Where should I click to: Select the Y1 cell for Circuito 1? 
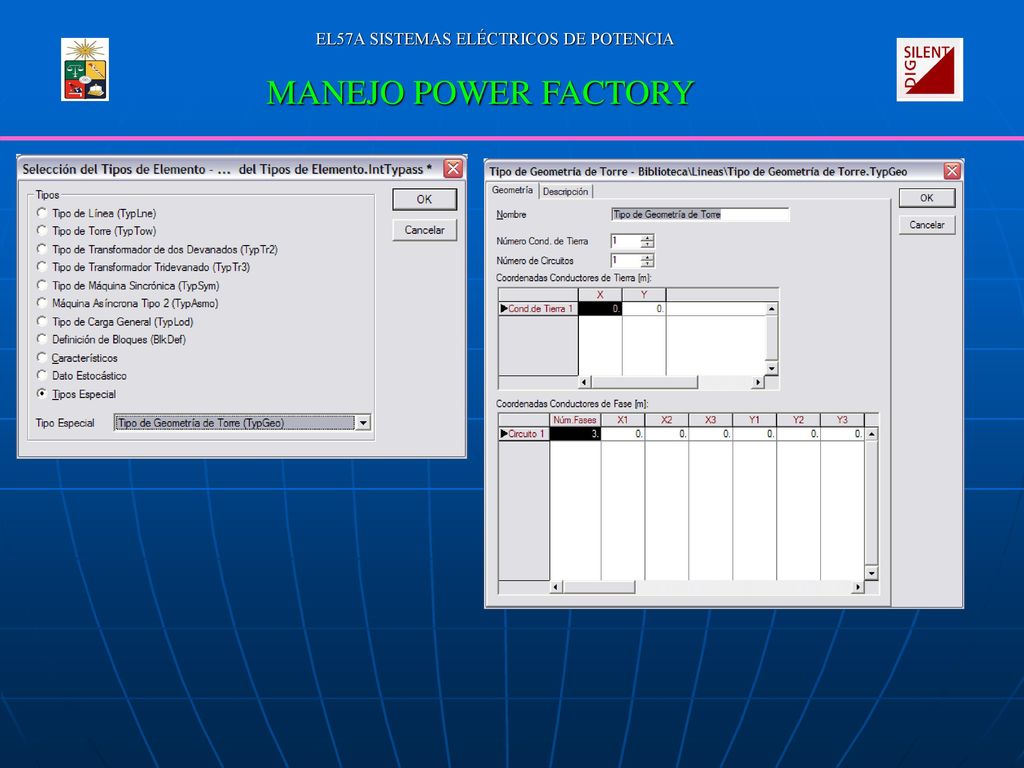pos(754,434)
